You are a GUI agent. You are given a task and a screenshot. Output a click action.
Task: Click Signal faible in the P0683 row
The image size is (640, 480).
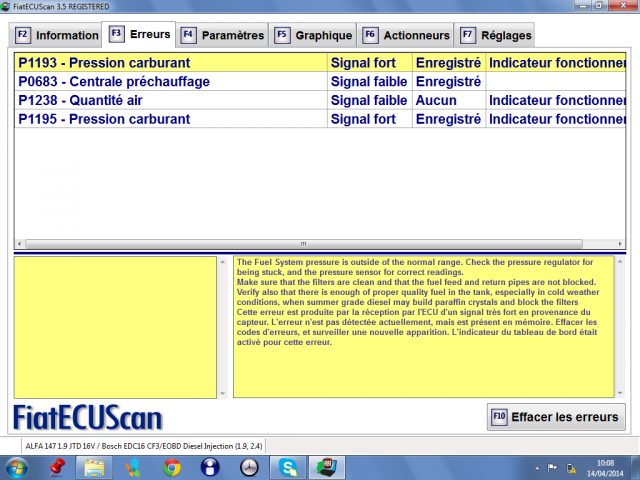(369, 82)
